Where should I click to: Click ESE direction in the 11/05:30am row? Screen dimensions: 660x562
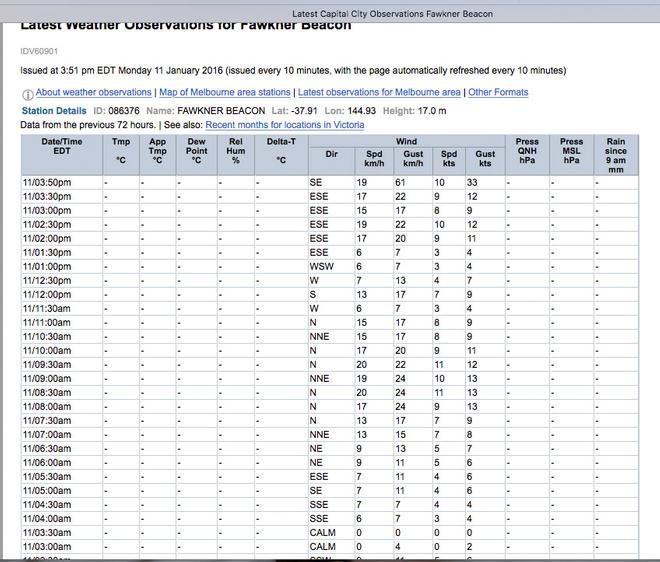(x=319, y=477)
